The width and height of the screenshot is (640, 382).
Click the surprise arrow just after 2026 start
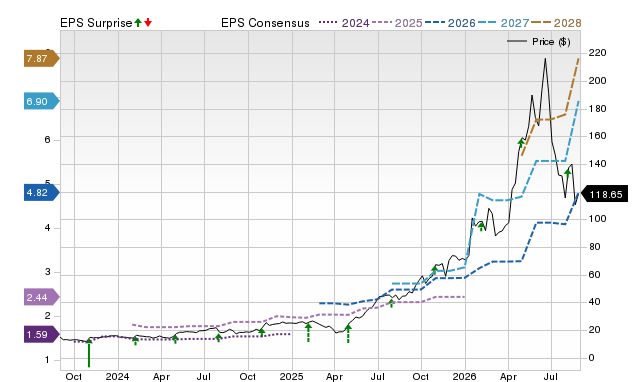(x=481, y=227)
